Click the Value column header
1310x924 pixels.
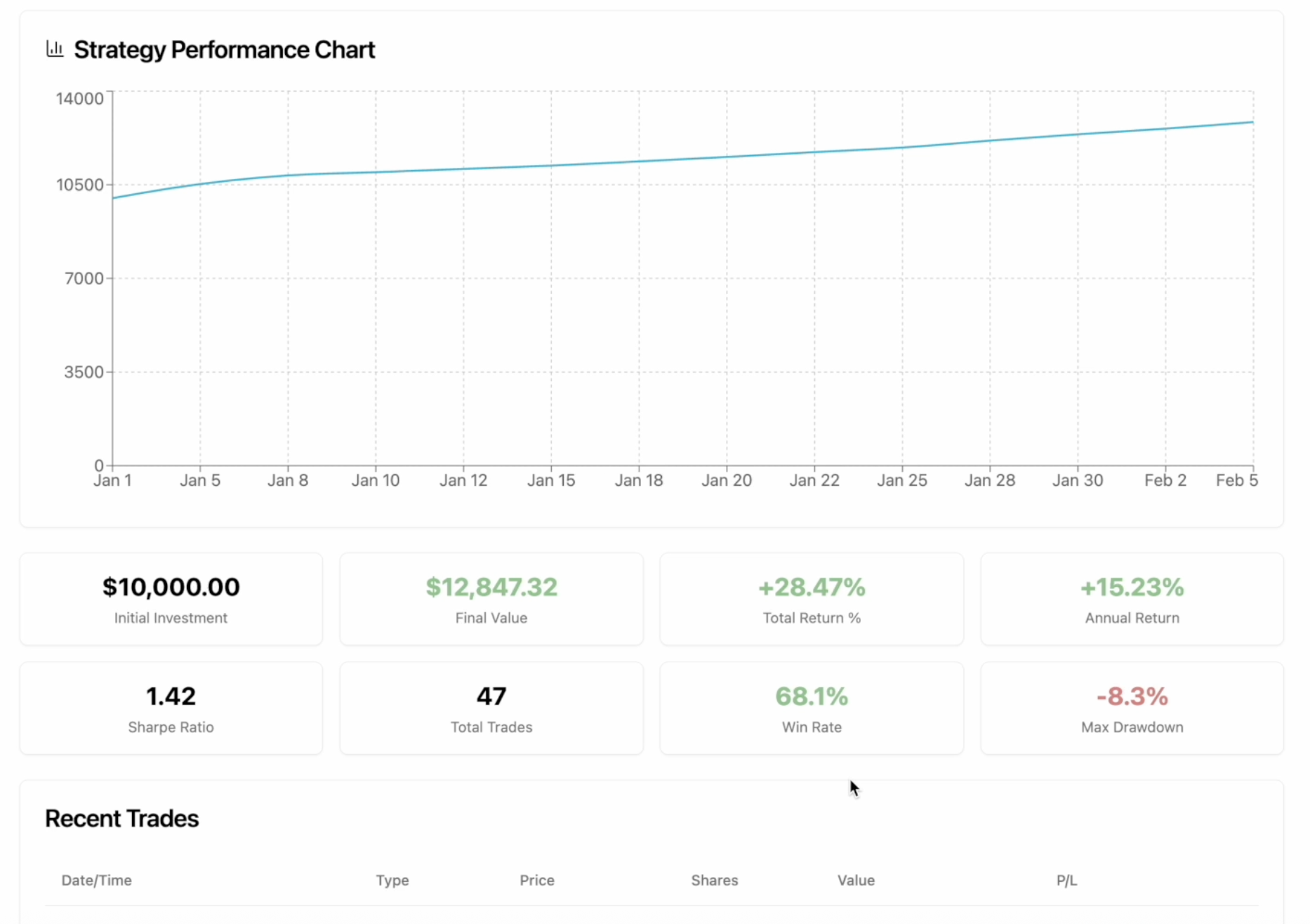click(856, 880)
